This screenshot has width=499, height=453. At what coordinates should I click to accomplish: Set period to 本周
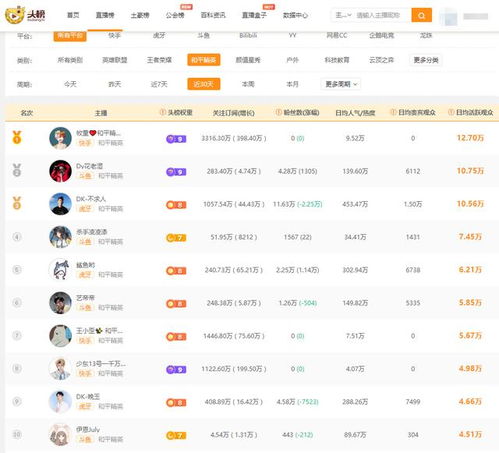point(248,84)
